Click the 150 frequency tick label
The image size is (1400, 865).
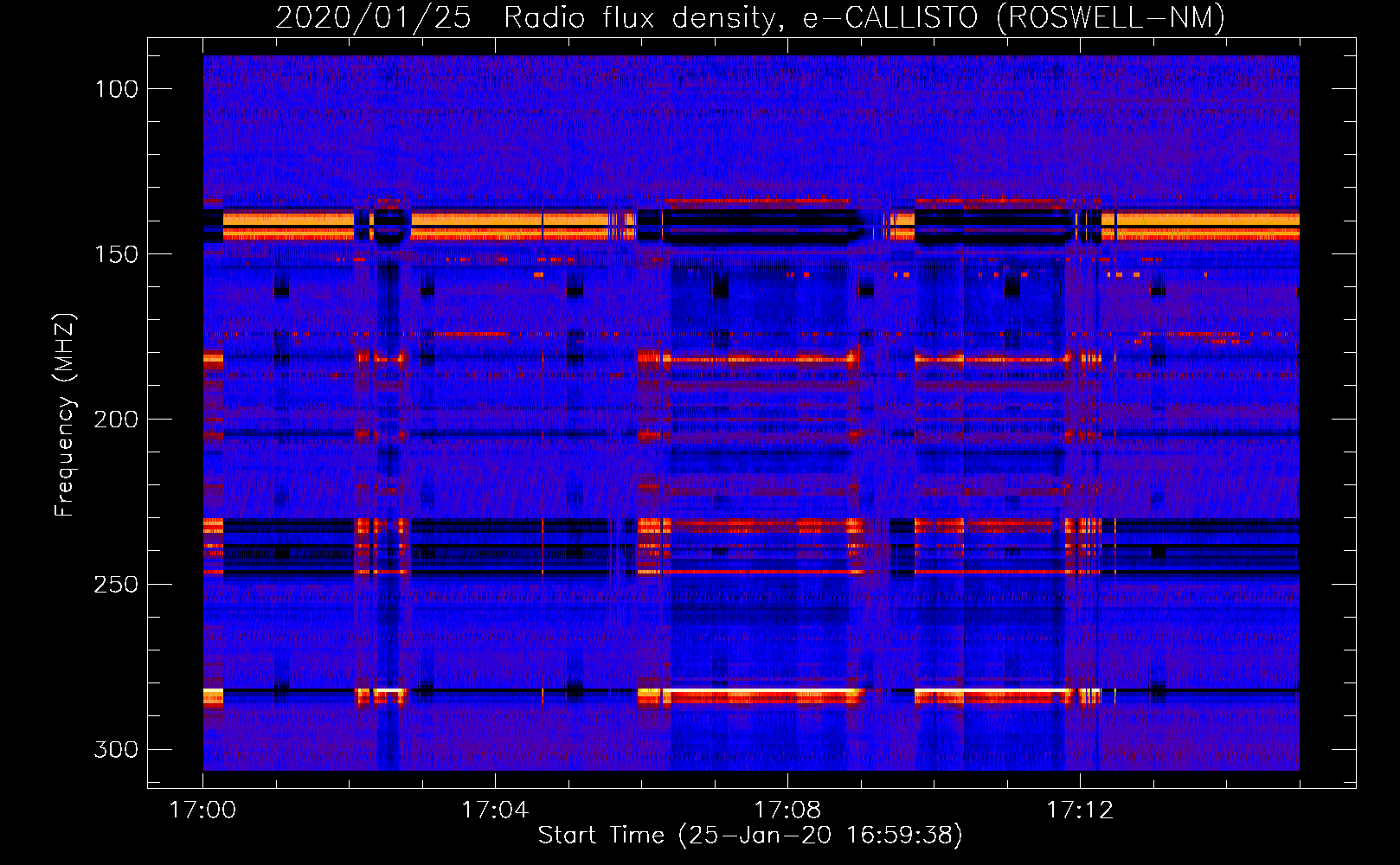click(x=117, y=254)
